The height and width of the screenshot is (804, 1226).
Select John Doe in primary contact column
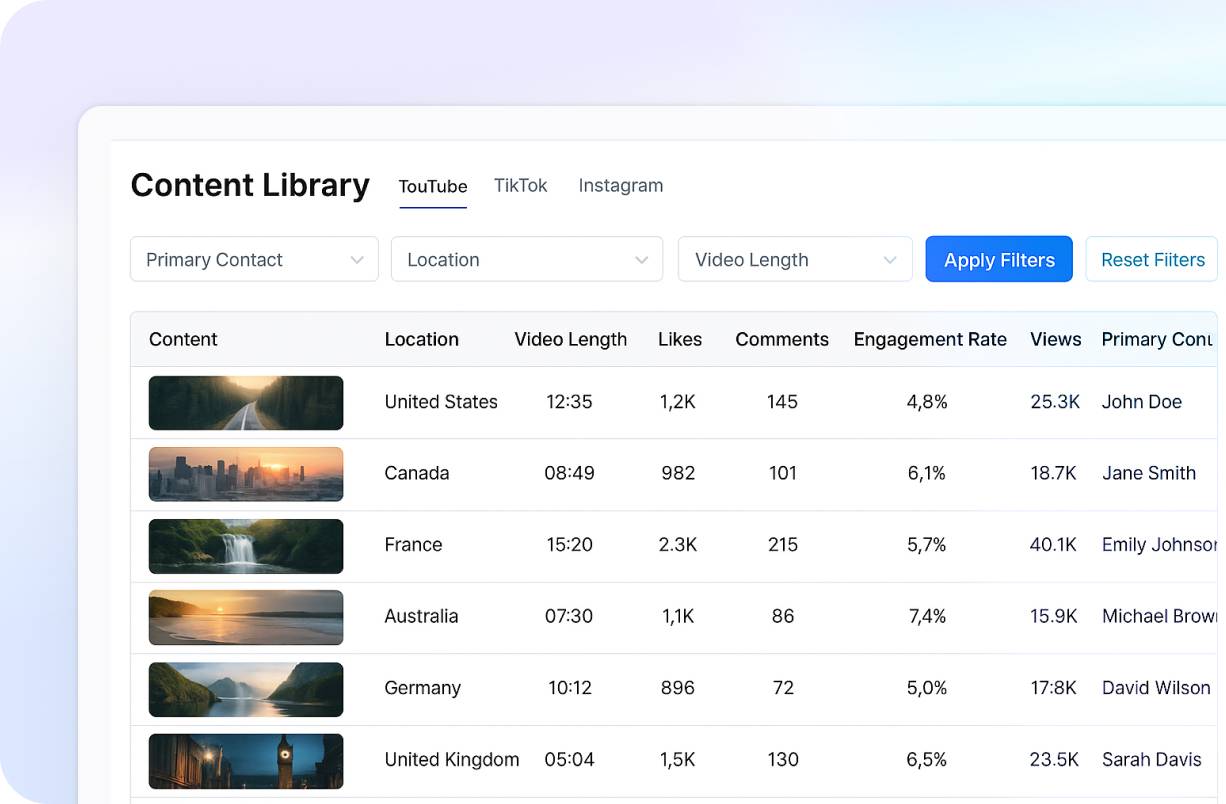pos(1141,402)
